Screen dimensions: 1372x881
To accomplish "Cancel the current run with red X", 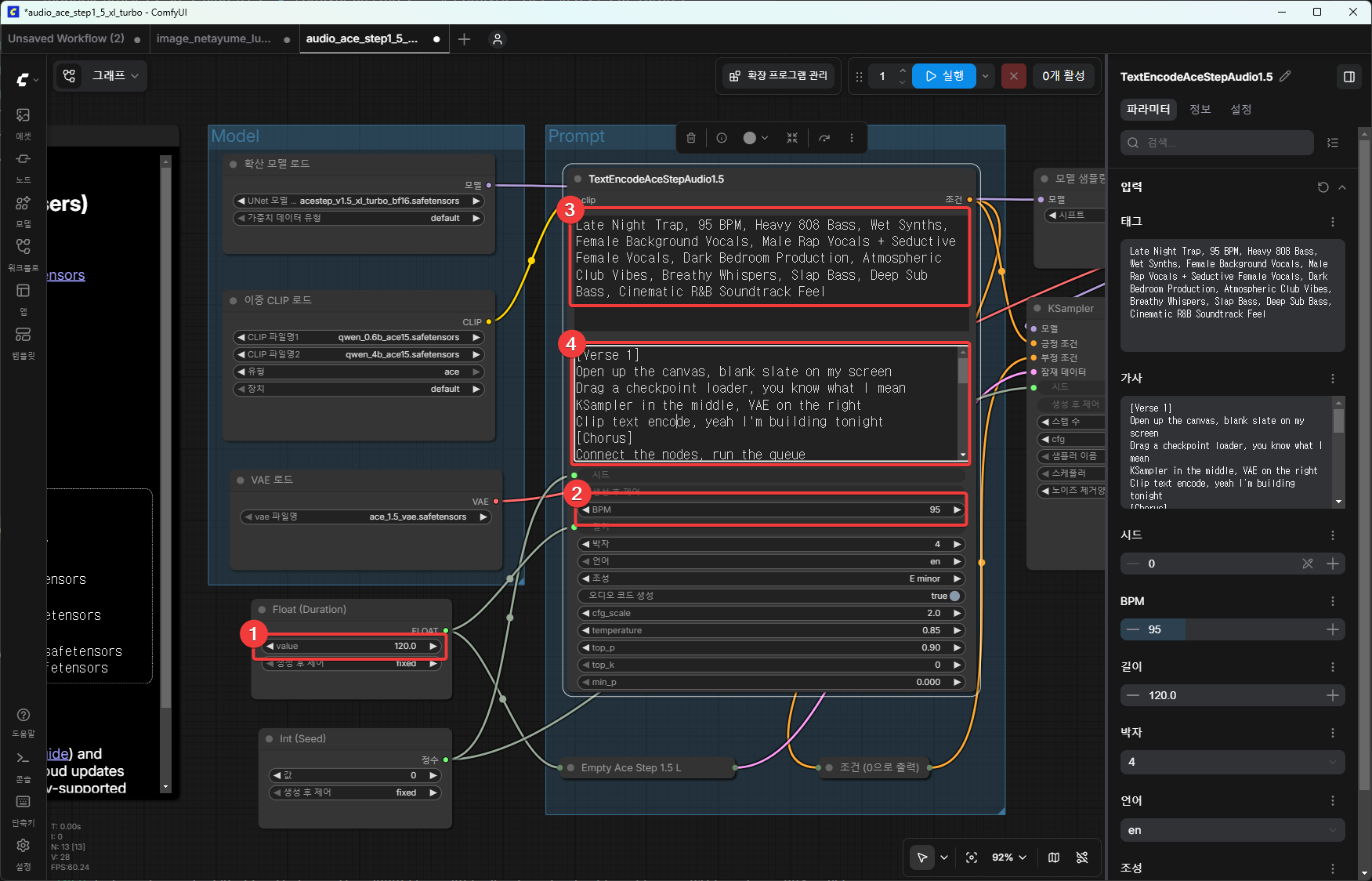I will click(1013, 76).
